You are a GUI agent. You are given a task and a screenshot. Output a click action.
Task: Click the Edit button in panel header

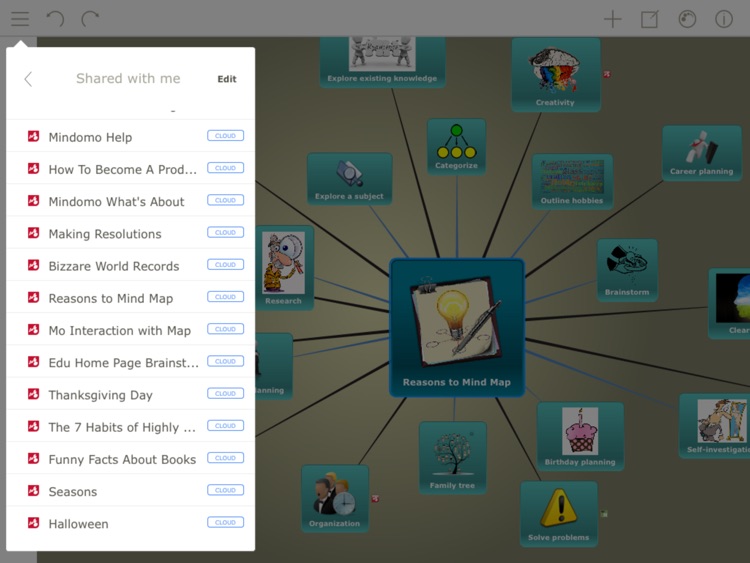pos(227,79)
